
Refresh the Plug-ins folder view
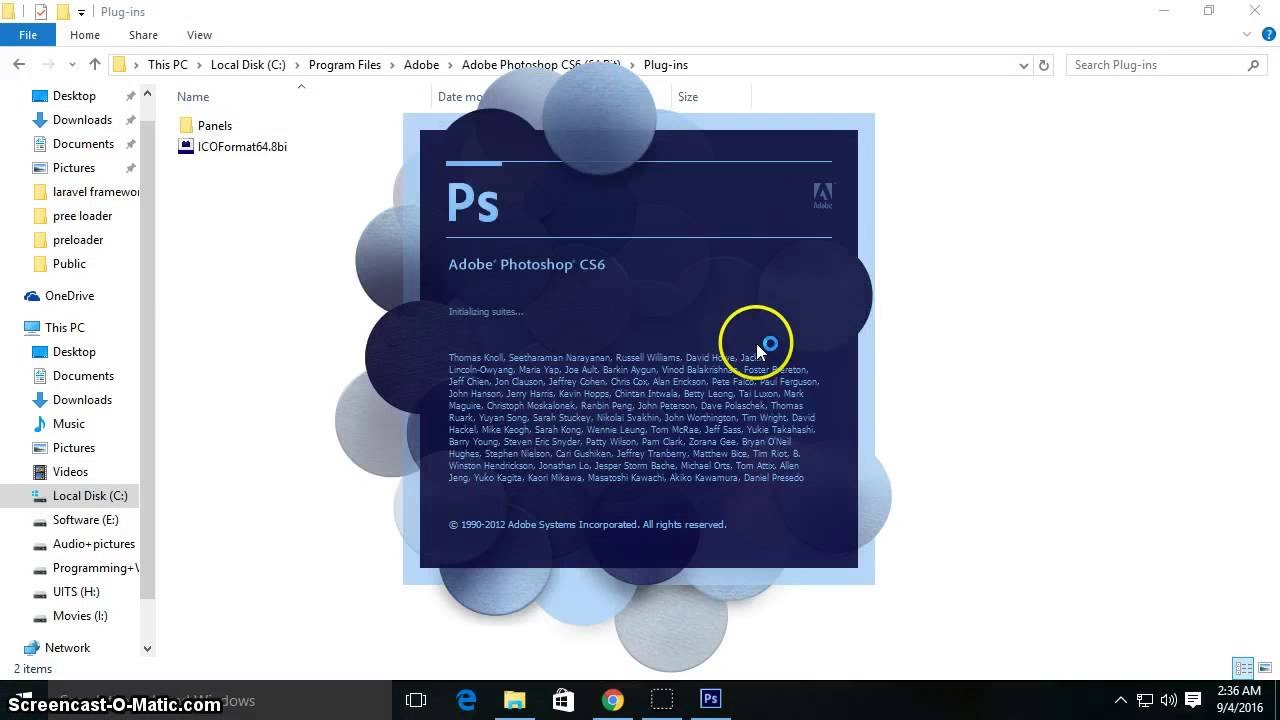point(1044,65)
